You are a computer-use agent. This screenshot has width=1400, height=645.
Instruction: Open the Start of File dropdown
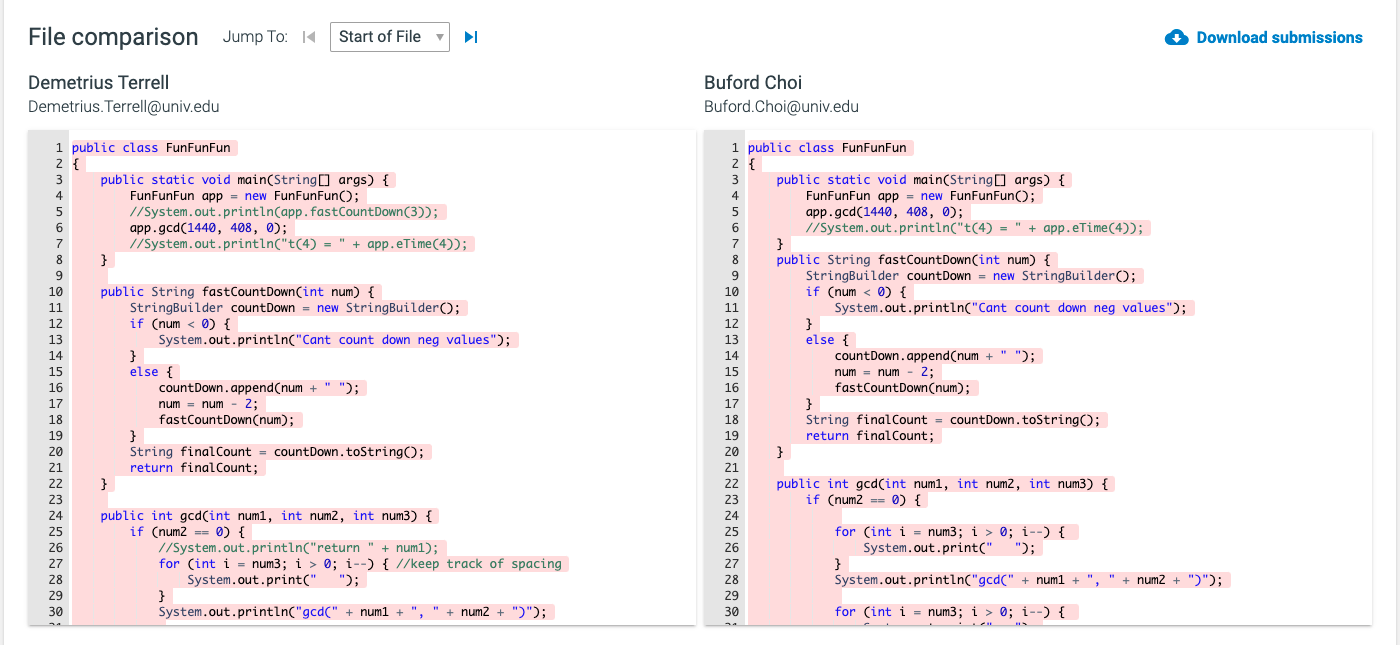tap(389, 37)
